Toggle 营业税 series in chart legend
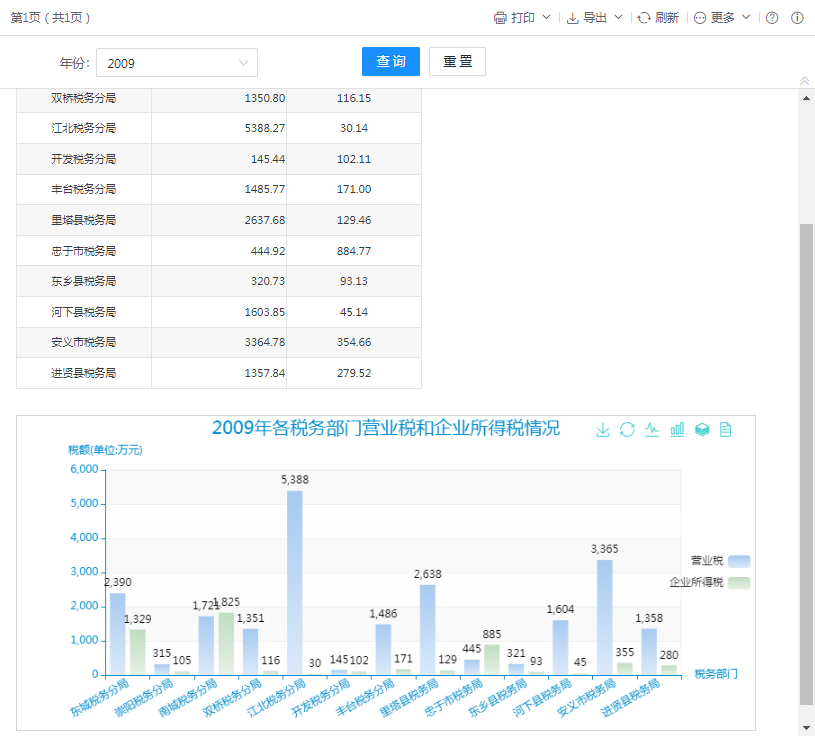The width and height of the screenshot is (815, 736). click(x=738, y=561)
